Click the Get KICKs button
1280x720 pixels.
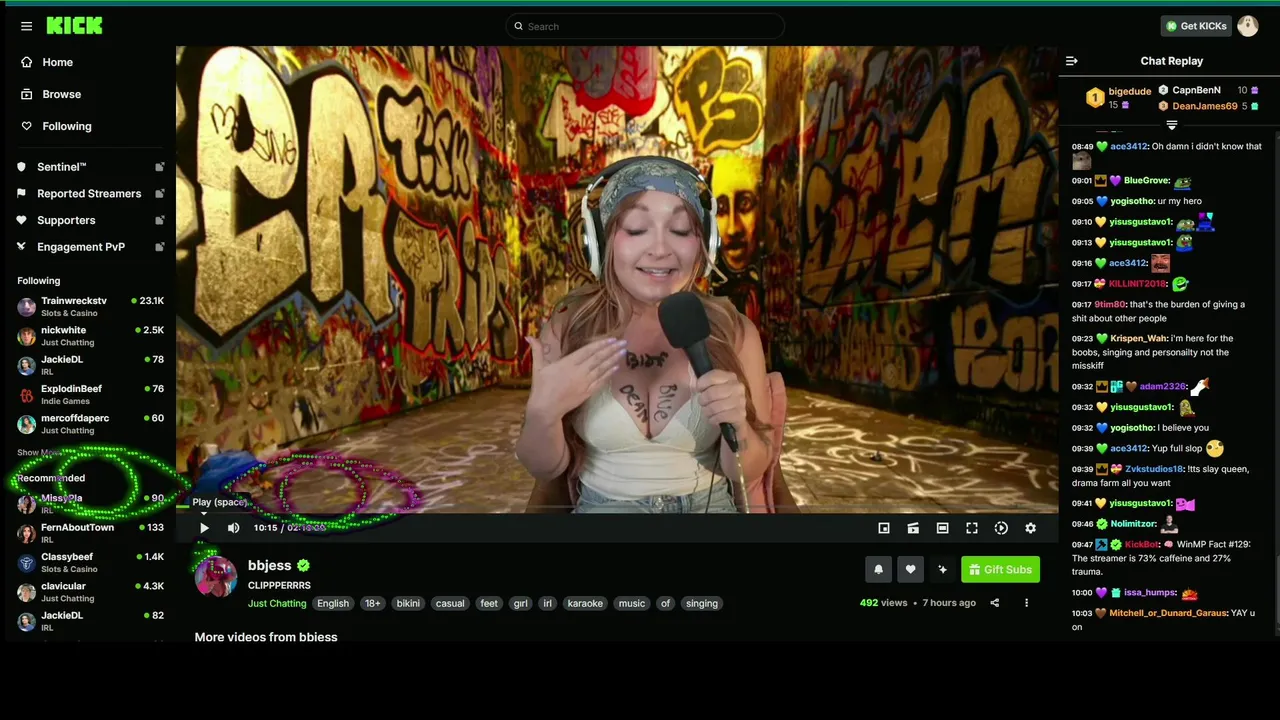[1195, 26]
